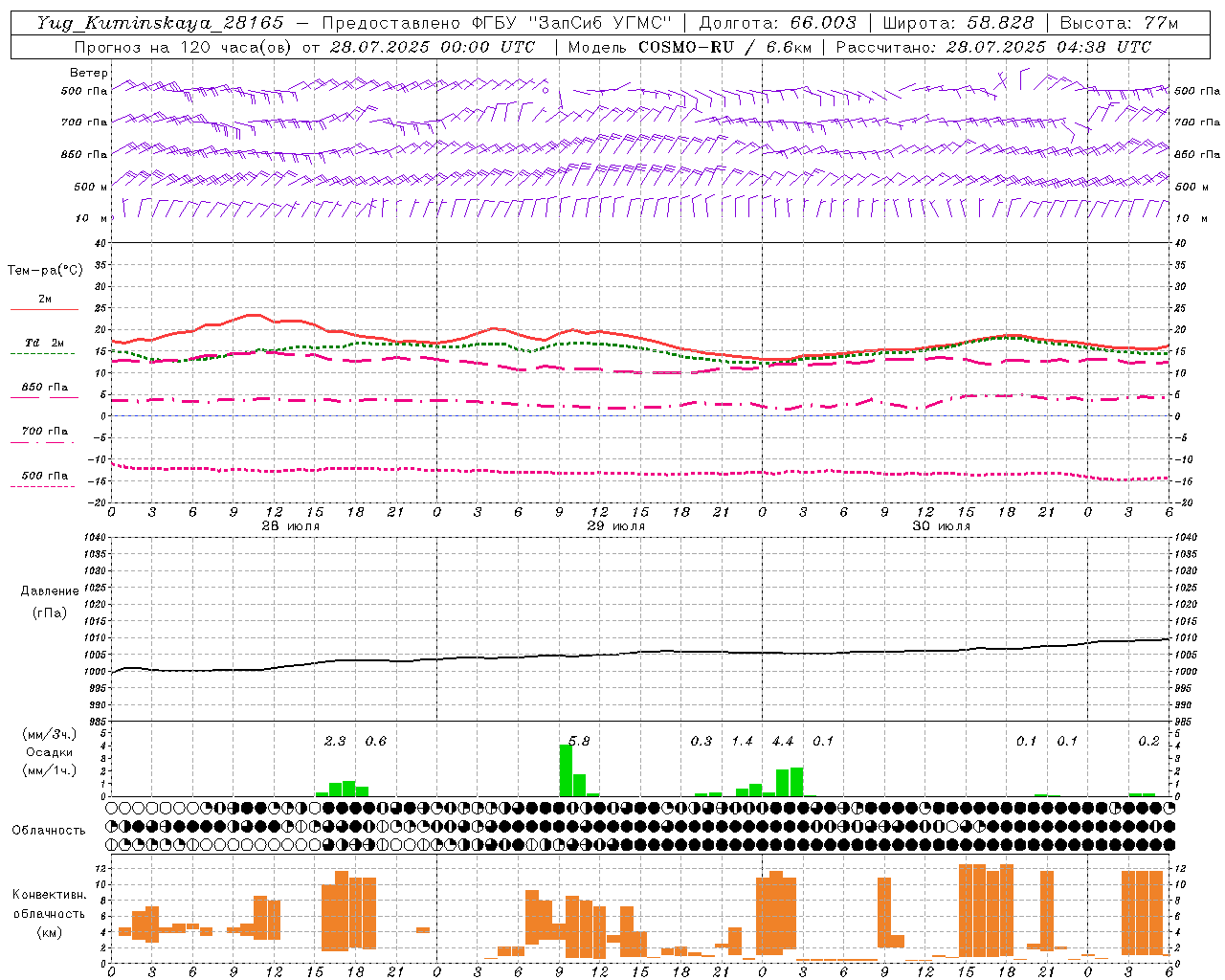
Task: Click the Ветер panel label
Action: pyautogui.click(x=89, y=73)
